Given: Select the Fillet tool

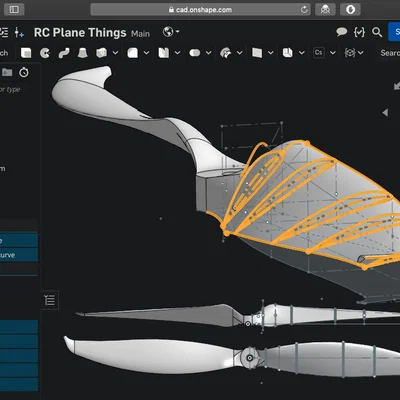Looking at the screenshot, I should click(132, 53).
